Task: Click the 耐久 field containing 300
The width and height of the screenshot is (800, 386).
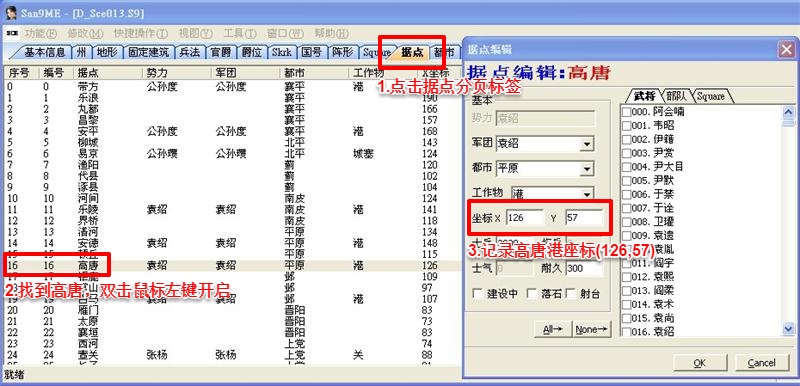Action: pos(584,268)
